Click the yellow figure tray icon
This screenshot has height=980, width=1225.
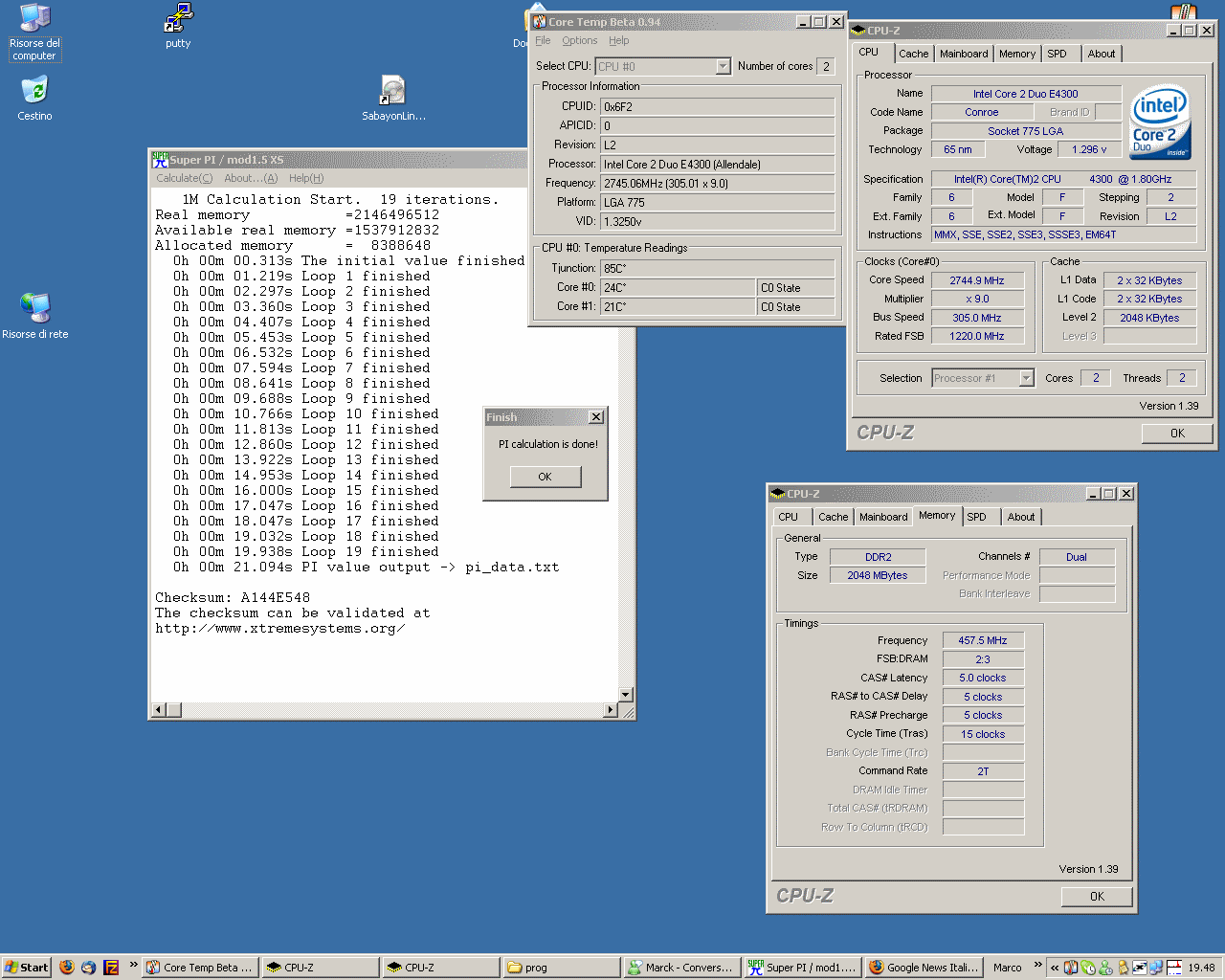tap(1123, 968)
